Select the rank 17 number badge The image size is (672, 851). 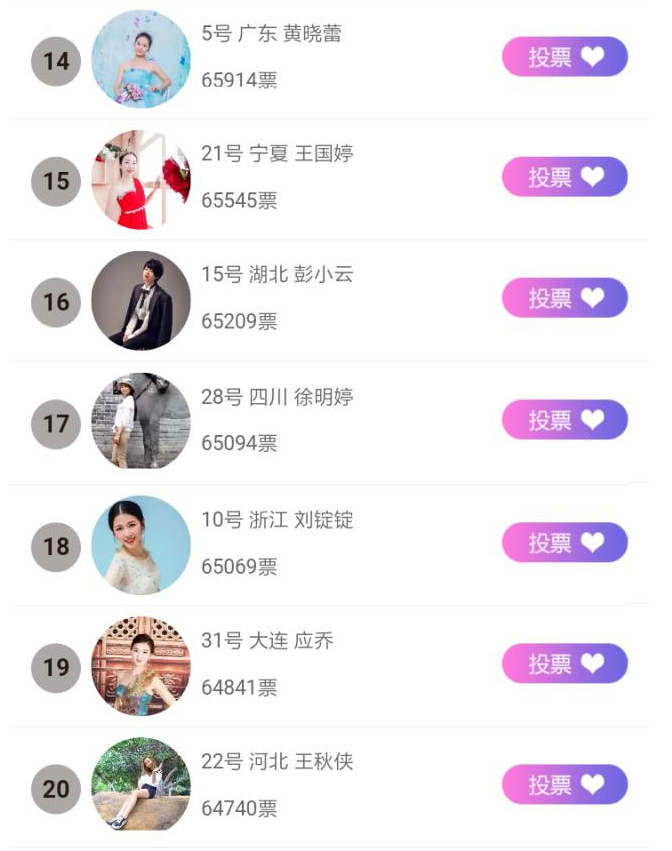(56, 424)
